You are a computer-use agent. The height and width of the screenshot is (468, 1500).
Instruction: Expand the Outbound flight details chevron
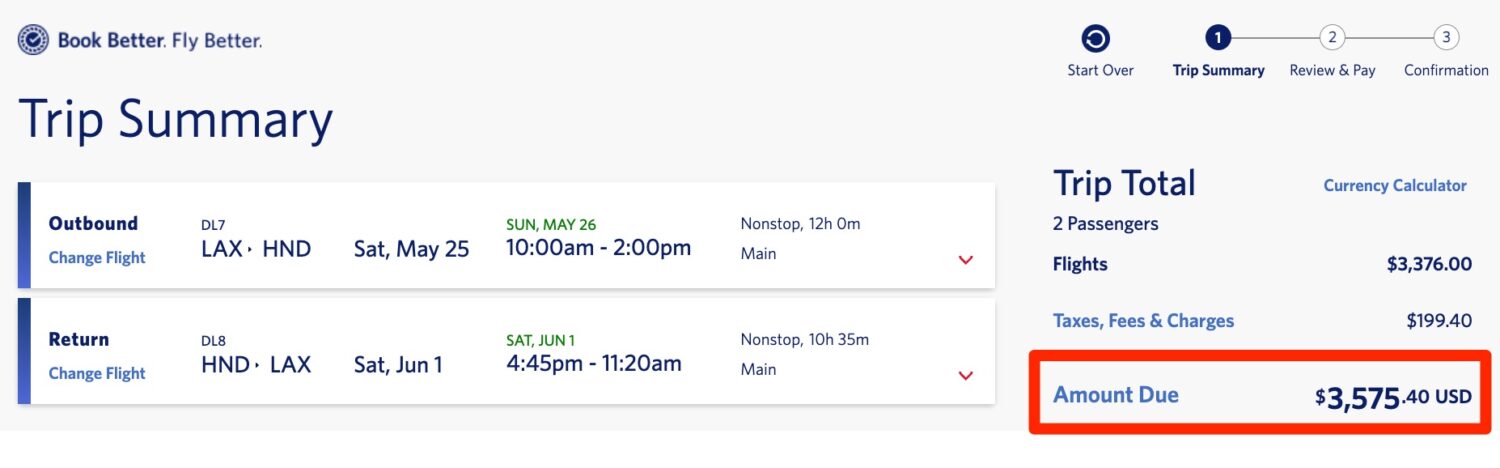click(x=965, y=260)
